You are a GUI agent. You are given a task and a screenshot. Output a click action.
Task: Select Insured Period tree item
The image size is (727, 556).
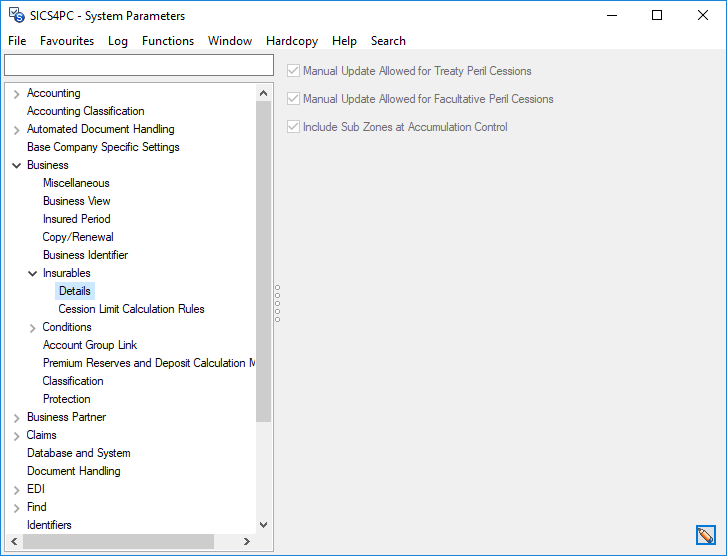(x=77, y=219)
